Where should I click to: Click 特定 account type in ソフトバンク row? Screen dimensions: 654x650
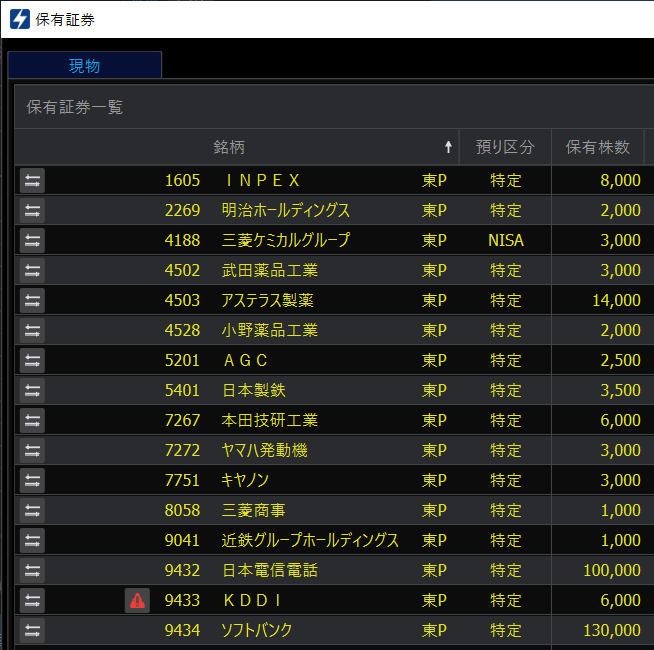(506, 631)
